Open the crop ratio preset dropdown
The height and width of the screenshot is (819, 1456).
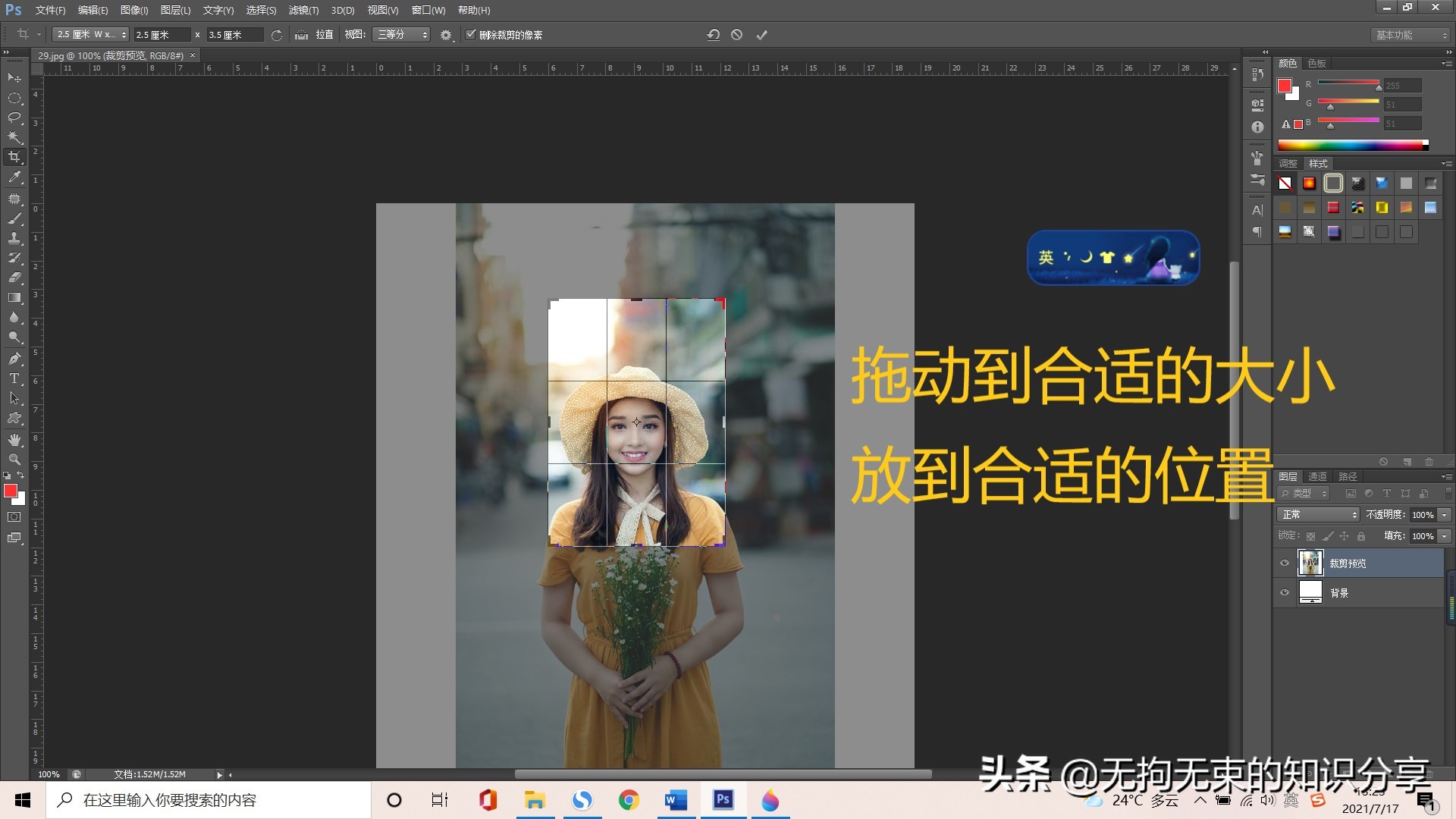[x=89, y=34]
